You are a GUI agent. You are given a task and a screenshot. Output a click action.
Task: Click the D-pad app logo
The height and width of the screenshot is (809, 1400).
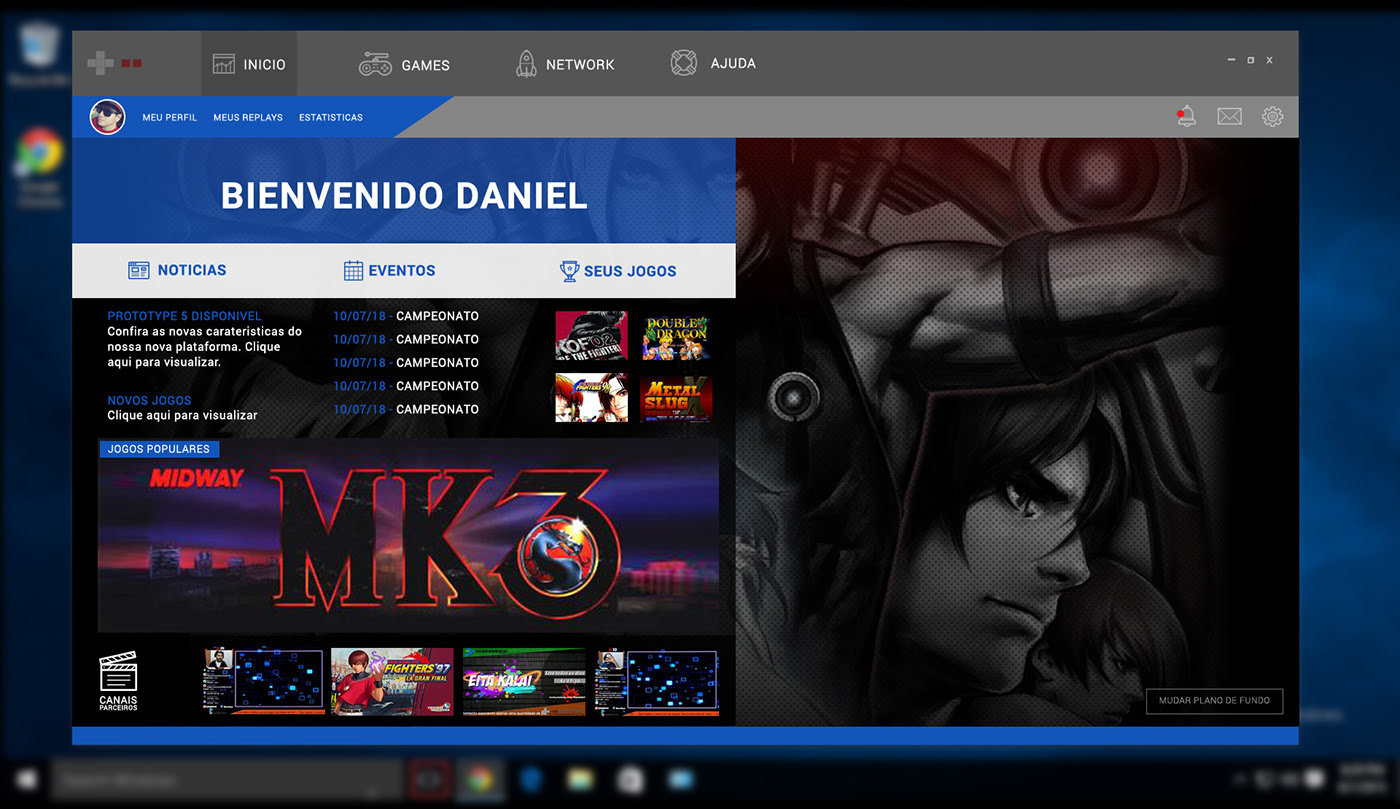pos(101,63)
